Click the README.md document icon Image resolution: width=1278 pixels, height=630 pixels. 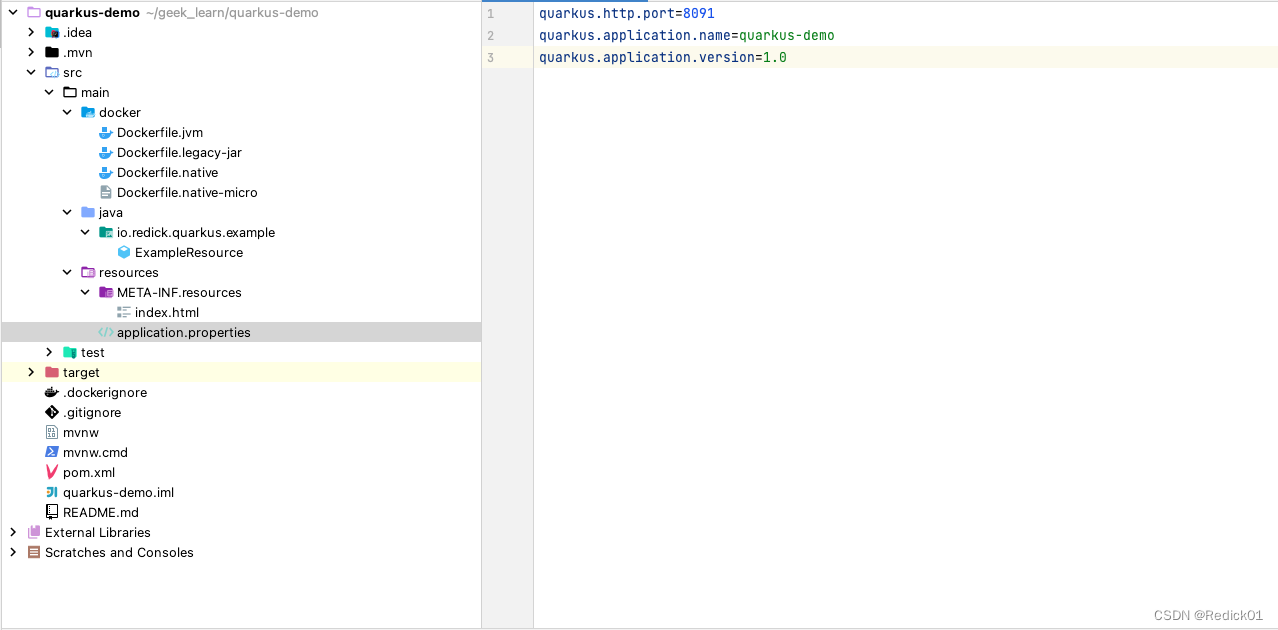click(x=52, y=512)
